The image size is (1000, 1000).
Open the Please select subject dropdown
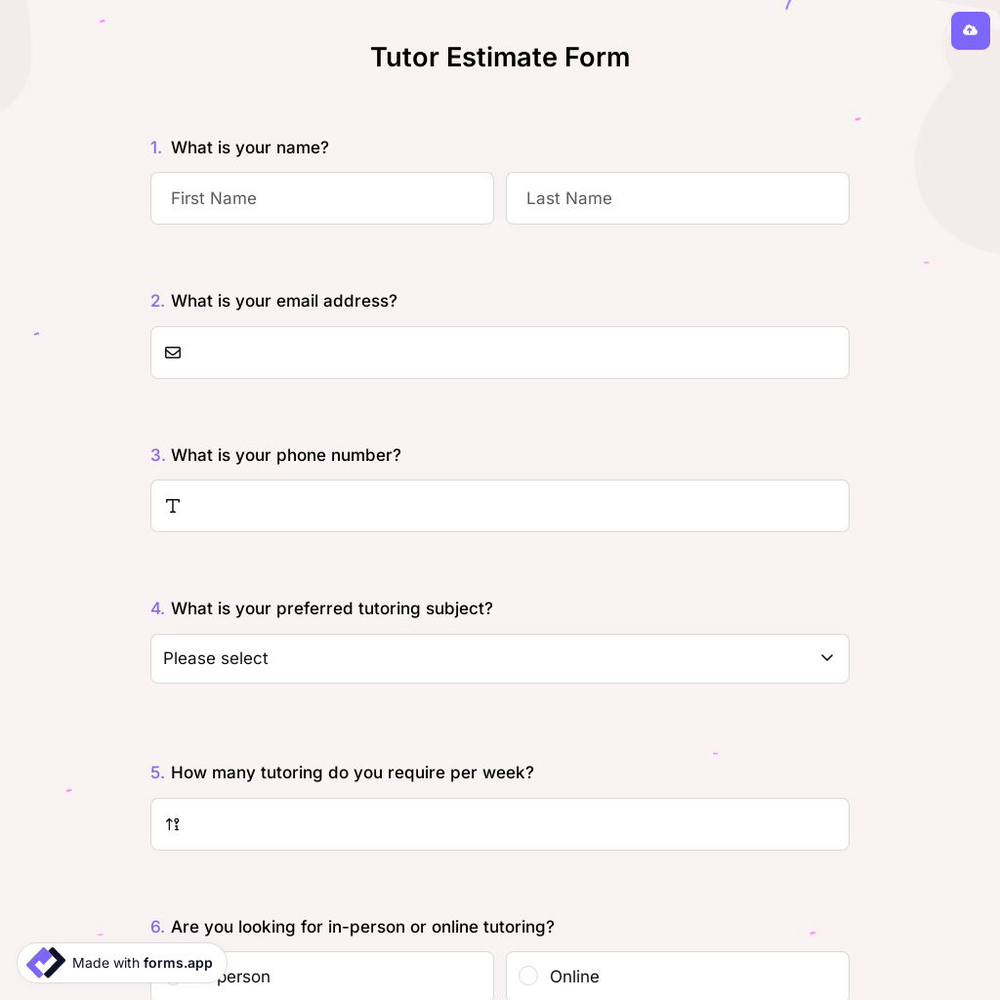(500, 658)
